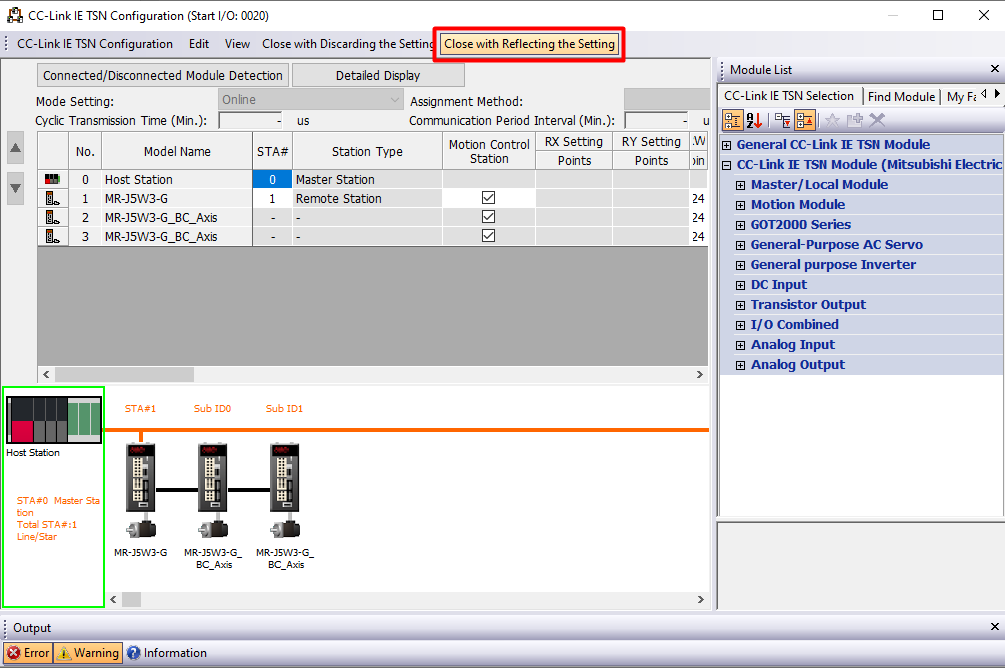
Task: Click the row 1 MR-J5W3-G servo icon
Action: [x=53, y=199]
